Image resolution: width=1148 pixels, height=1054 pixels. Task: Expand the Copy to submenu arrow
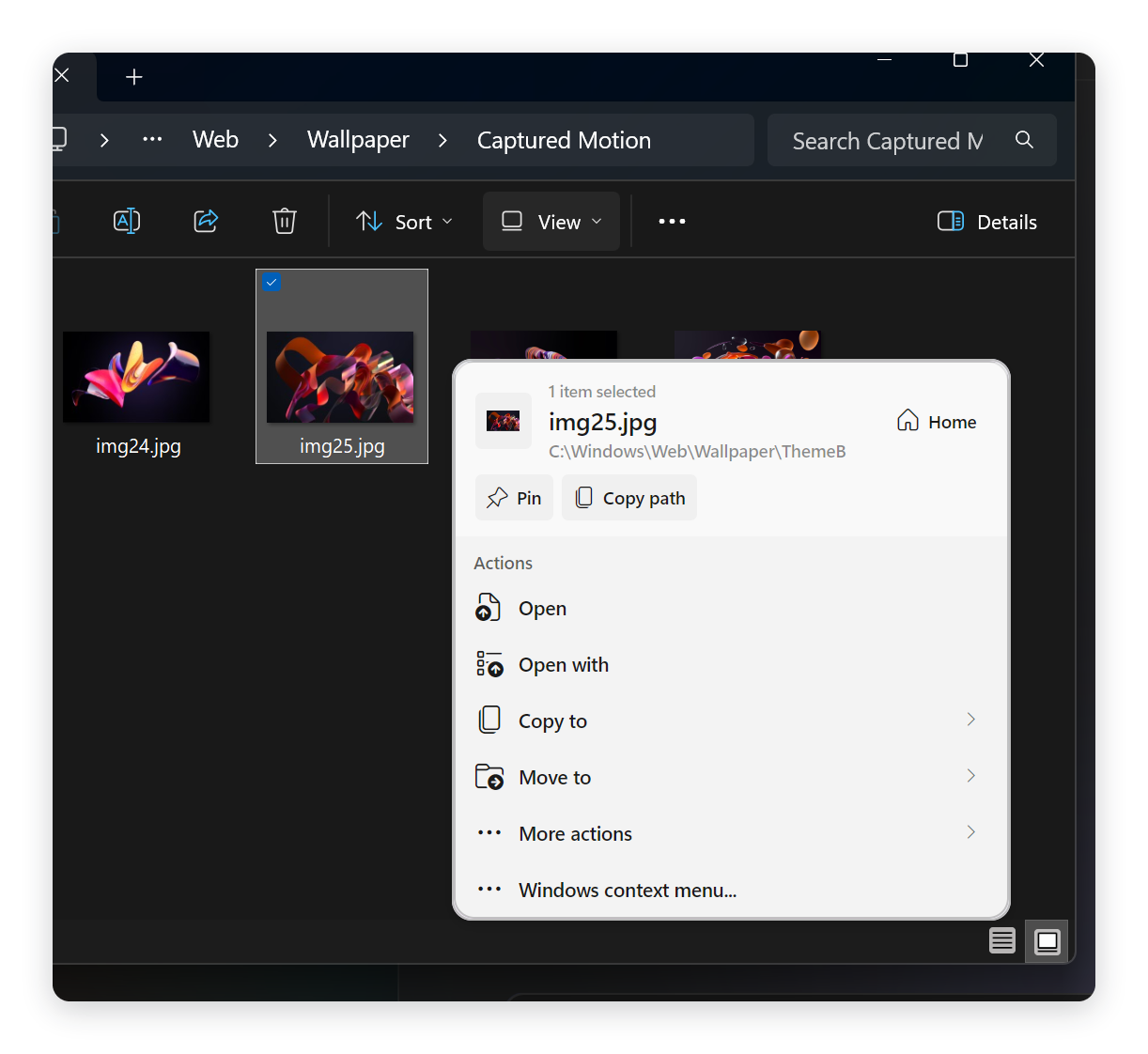coord(971,720)
